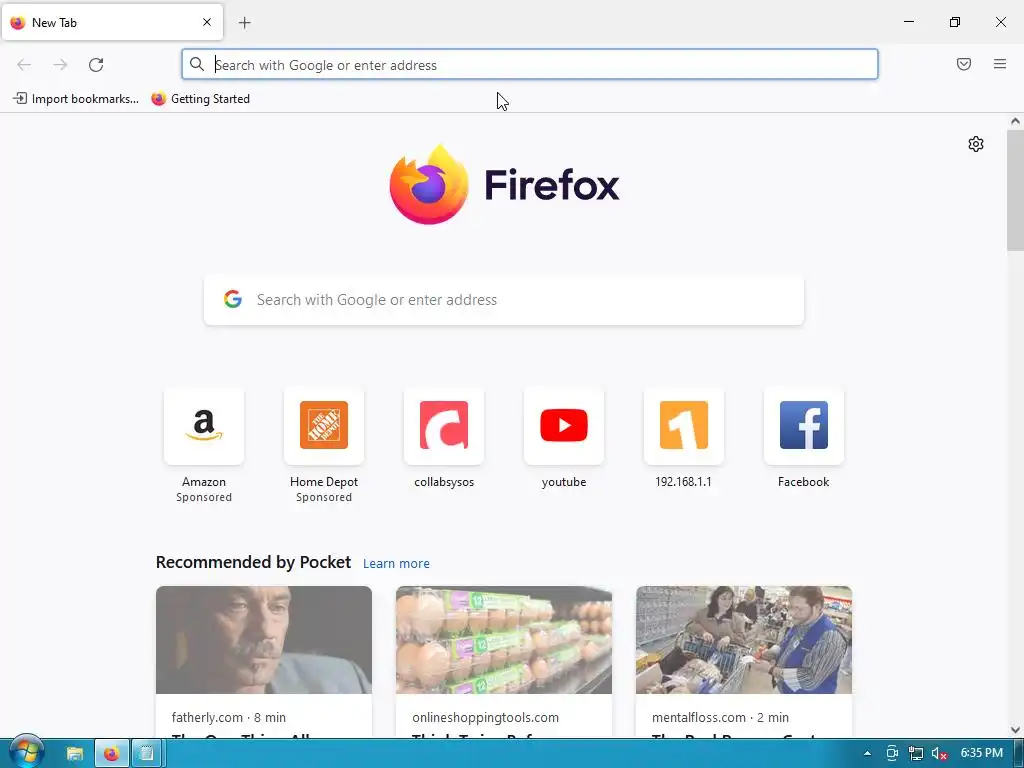Open the mentalfloss.com store thumbnail
This screenshot has width=1024, height=768.
point(744,640)
